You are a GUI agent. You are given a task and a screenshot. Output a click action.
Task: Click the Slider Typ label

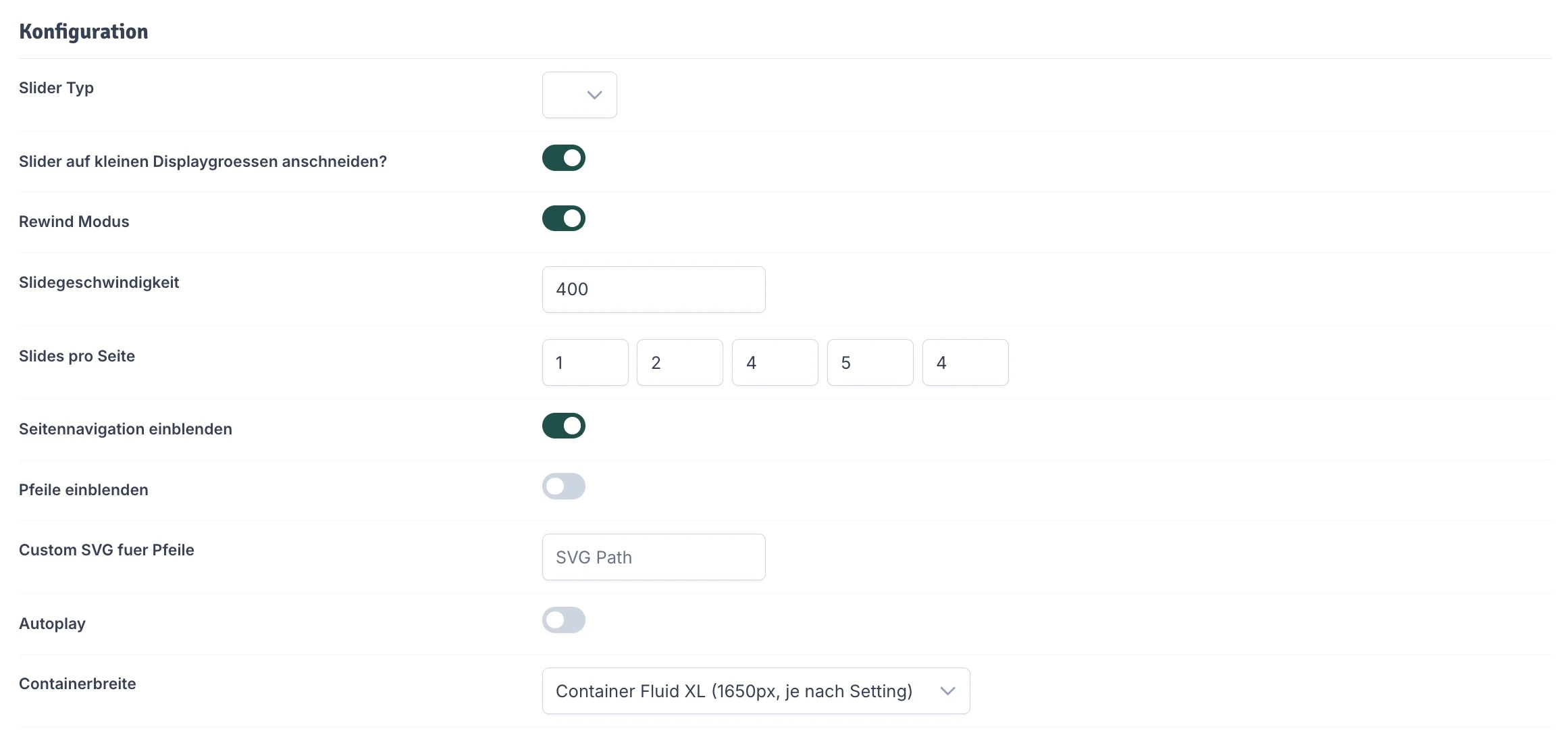[56, 88]
